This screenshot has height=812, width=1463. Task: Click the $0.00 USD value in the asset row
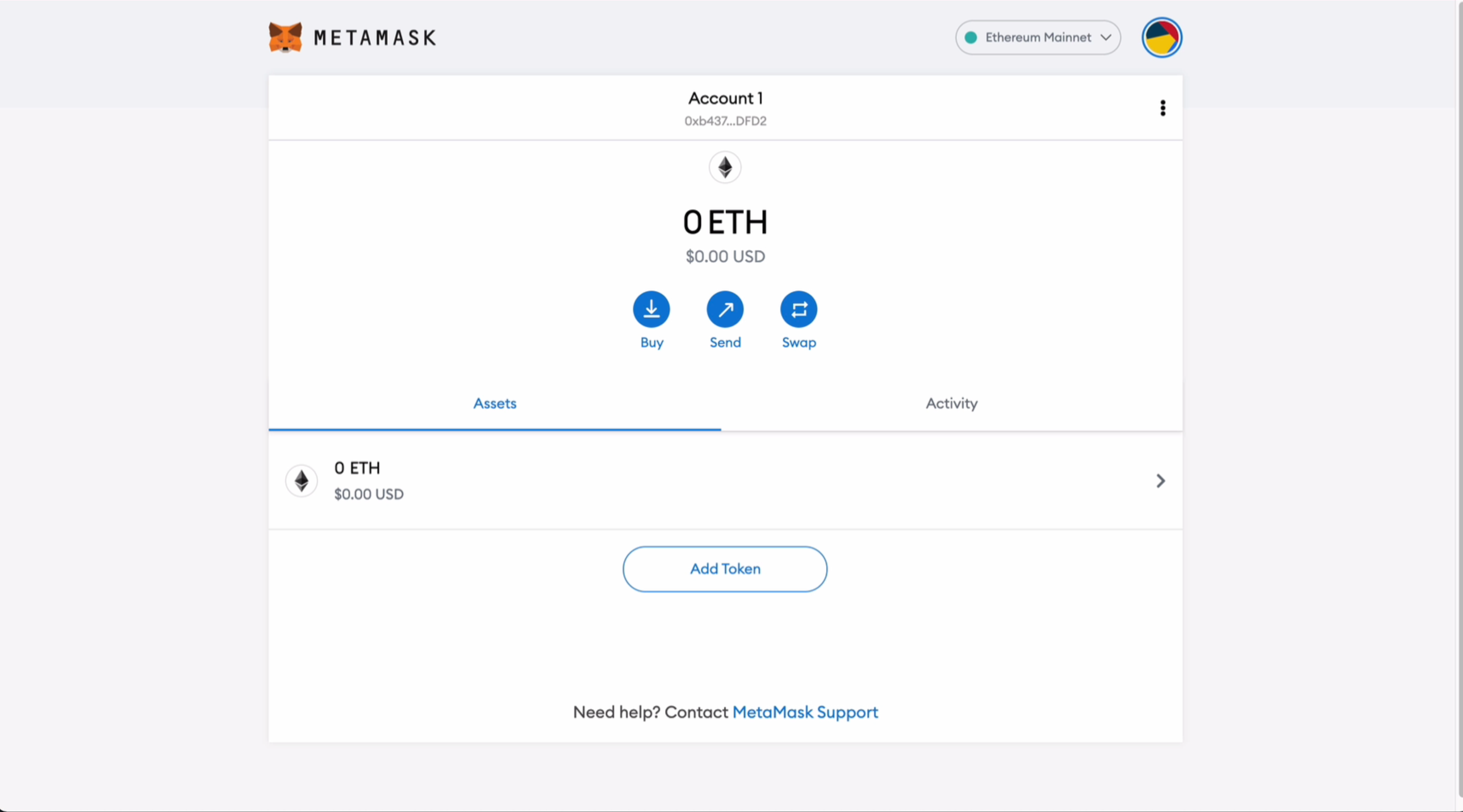(x=369, y=494)
